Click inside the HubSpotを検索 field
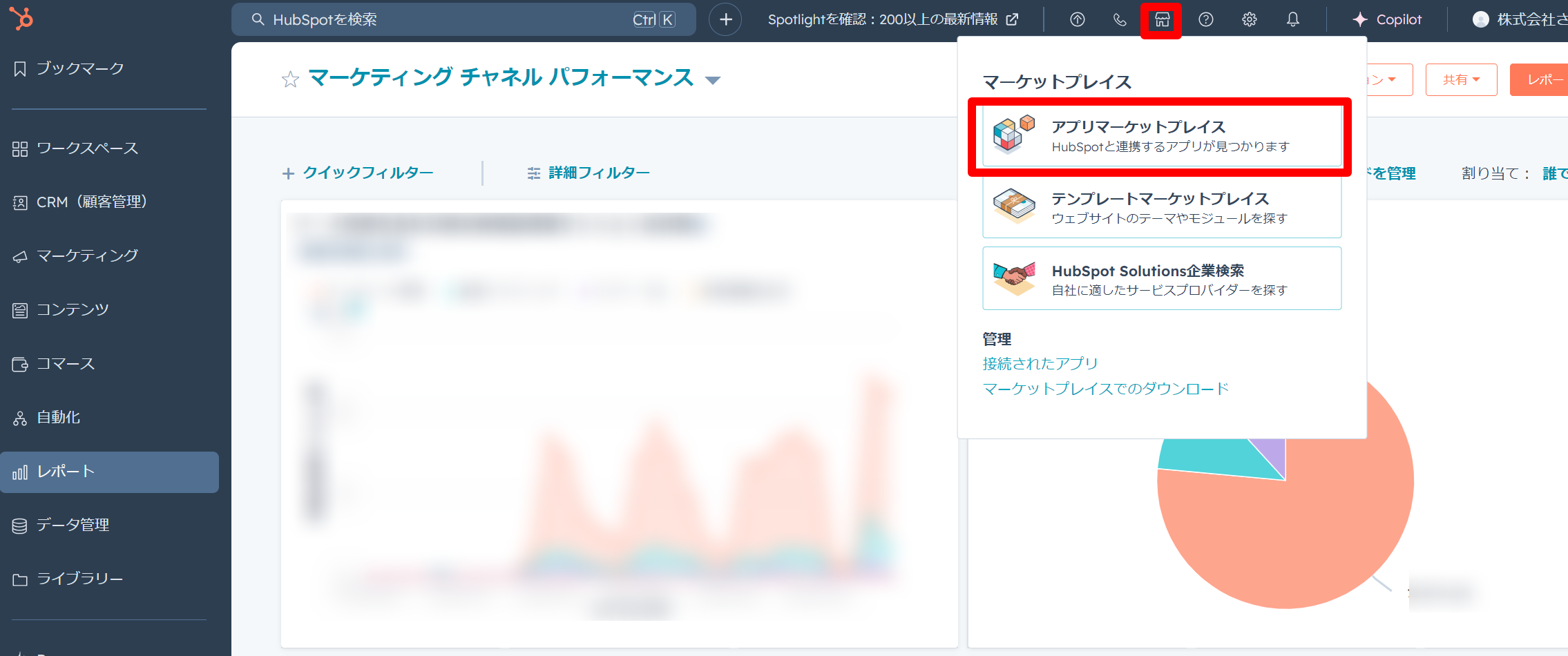This screenshot has height=656, width=1568. click(463, 19)
